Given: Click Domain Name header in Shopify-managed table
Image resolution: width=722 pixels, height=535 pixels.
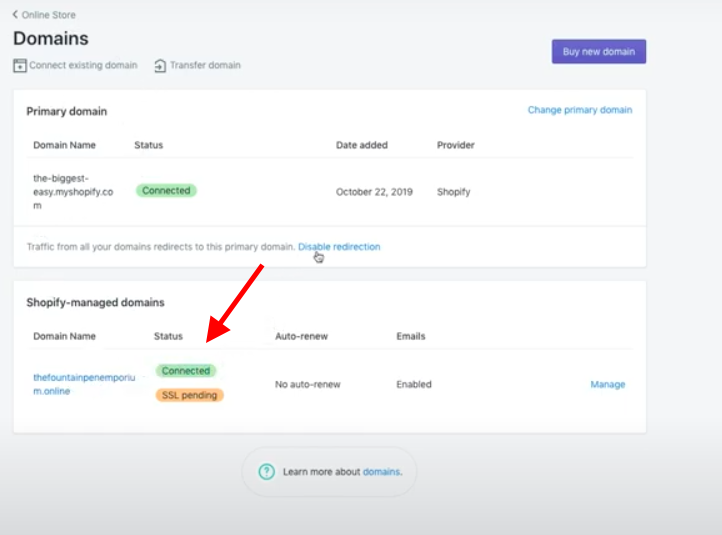Looking at the screenshot, I should point(64,337).
